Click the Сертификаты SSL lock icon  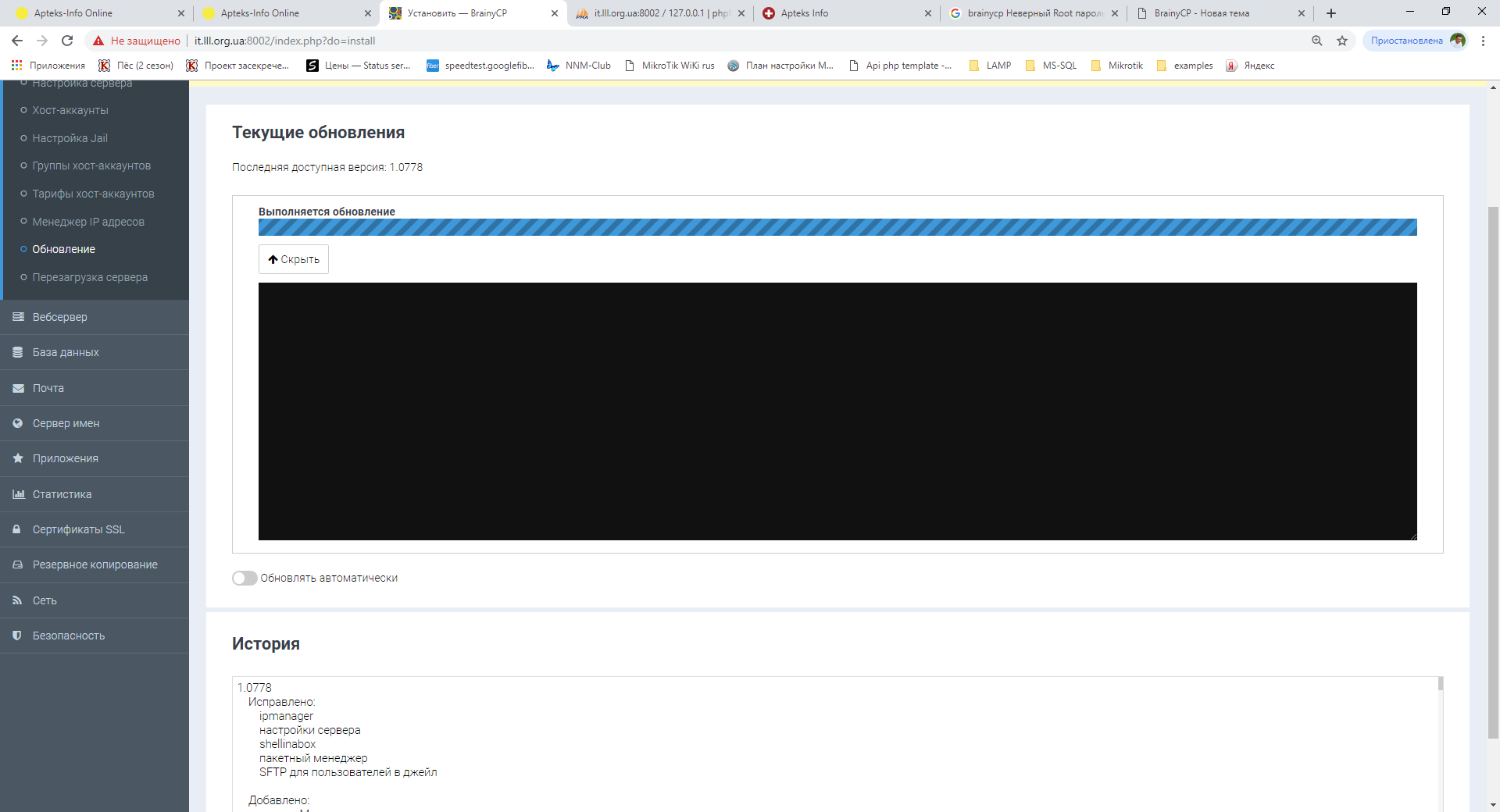pos(18,529)
